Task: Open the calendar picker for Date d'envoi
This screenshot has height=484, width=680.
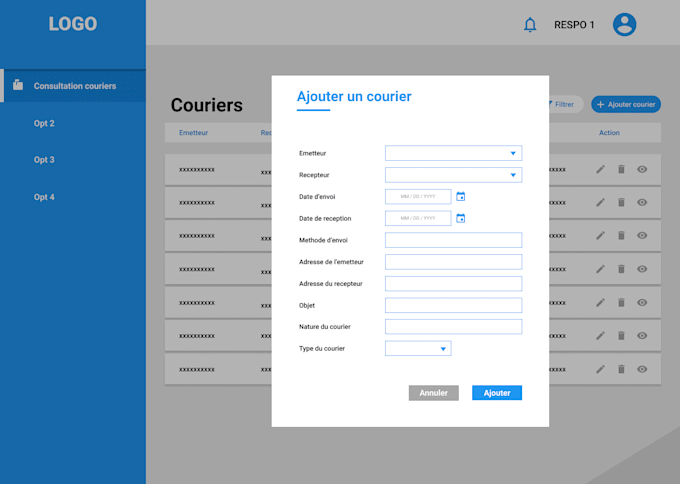Action: click(x=461, y=196)
